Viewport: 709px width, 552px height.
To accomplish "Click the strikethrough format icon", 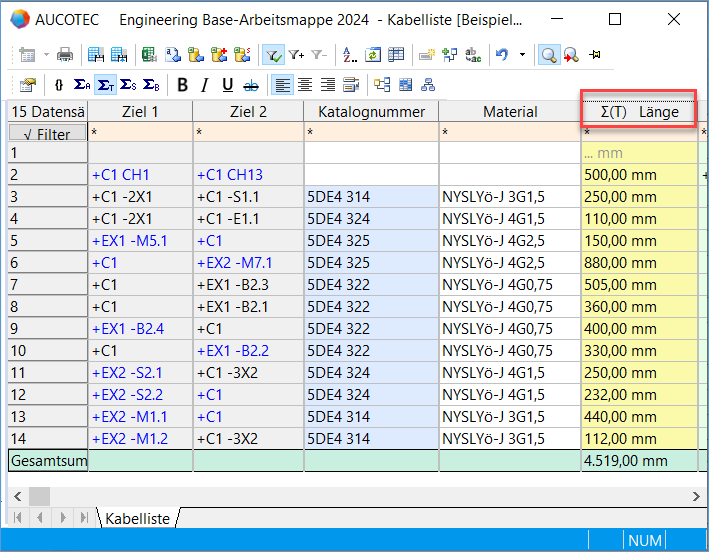I will 251,85.
